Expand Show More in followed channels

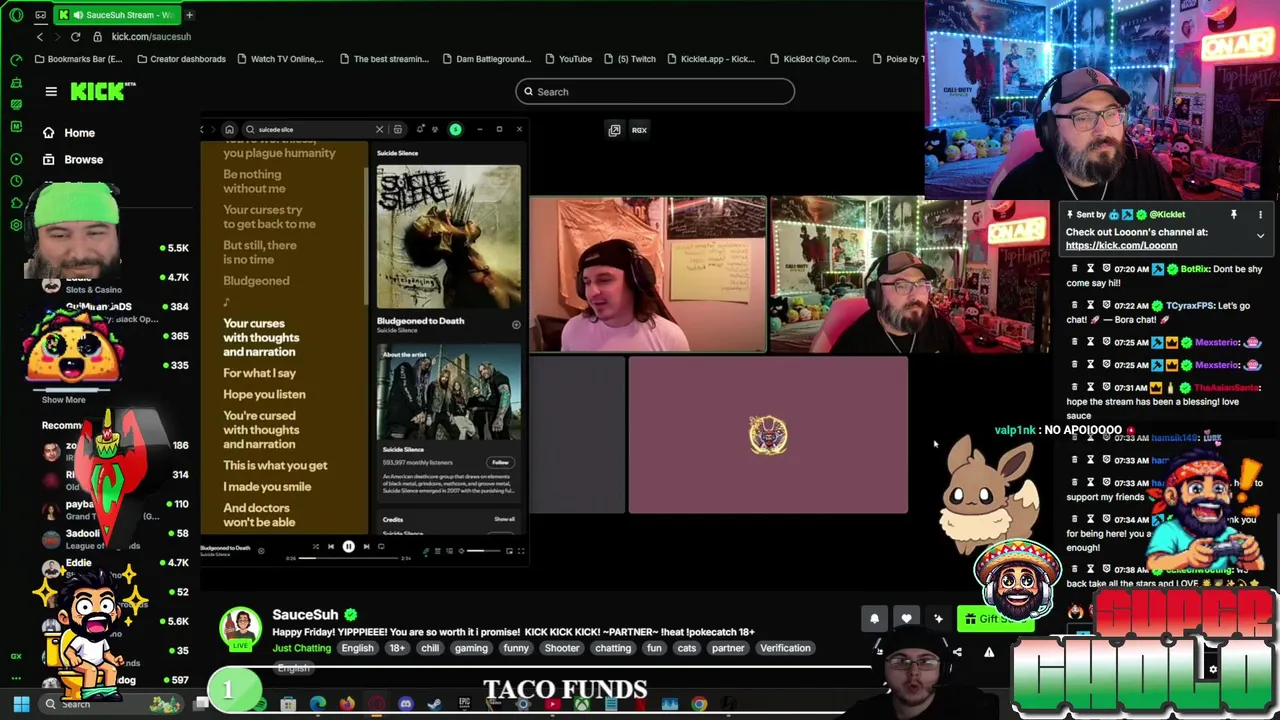(x=63, y=400)
